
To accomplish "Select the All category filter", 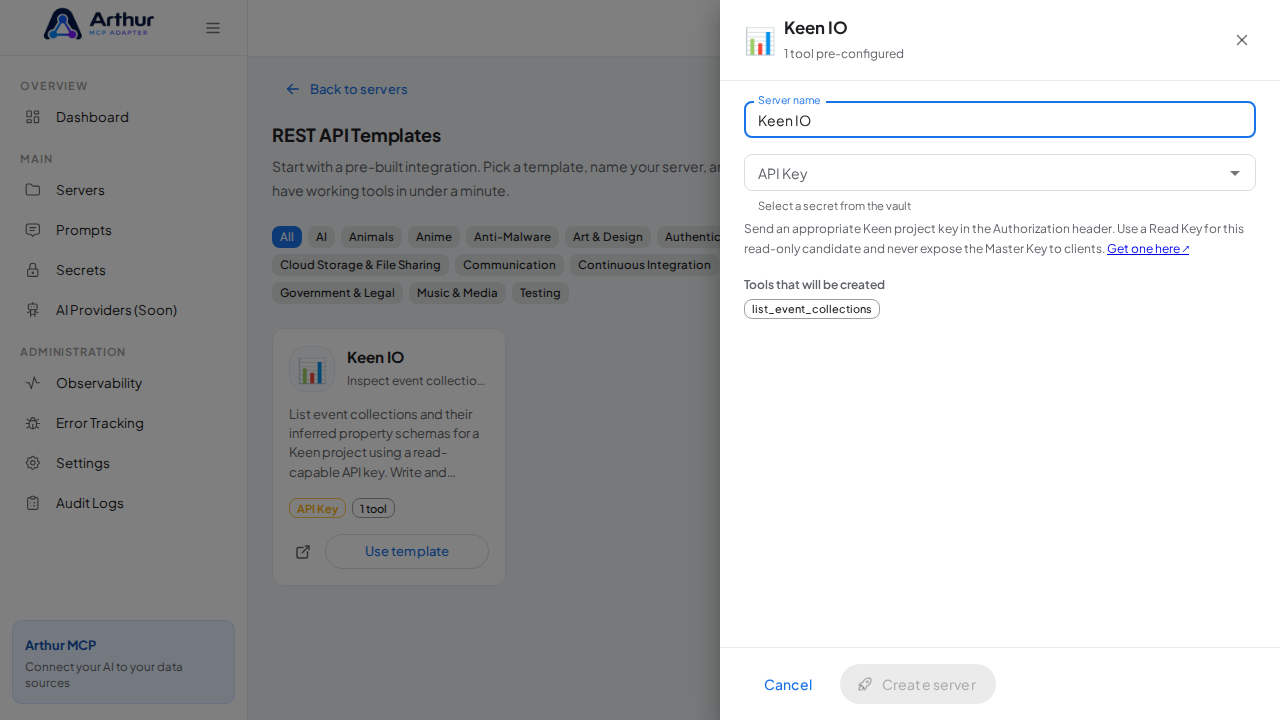I will (287, 237).
